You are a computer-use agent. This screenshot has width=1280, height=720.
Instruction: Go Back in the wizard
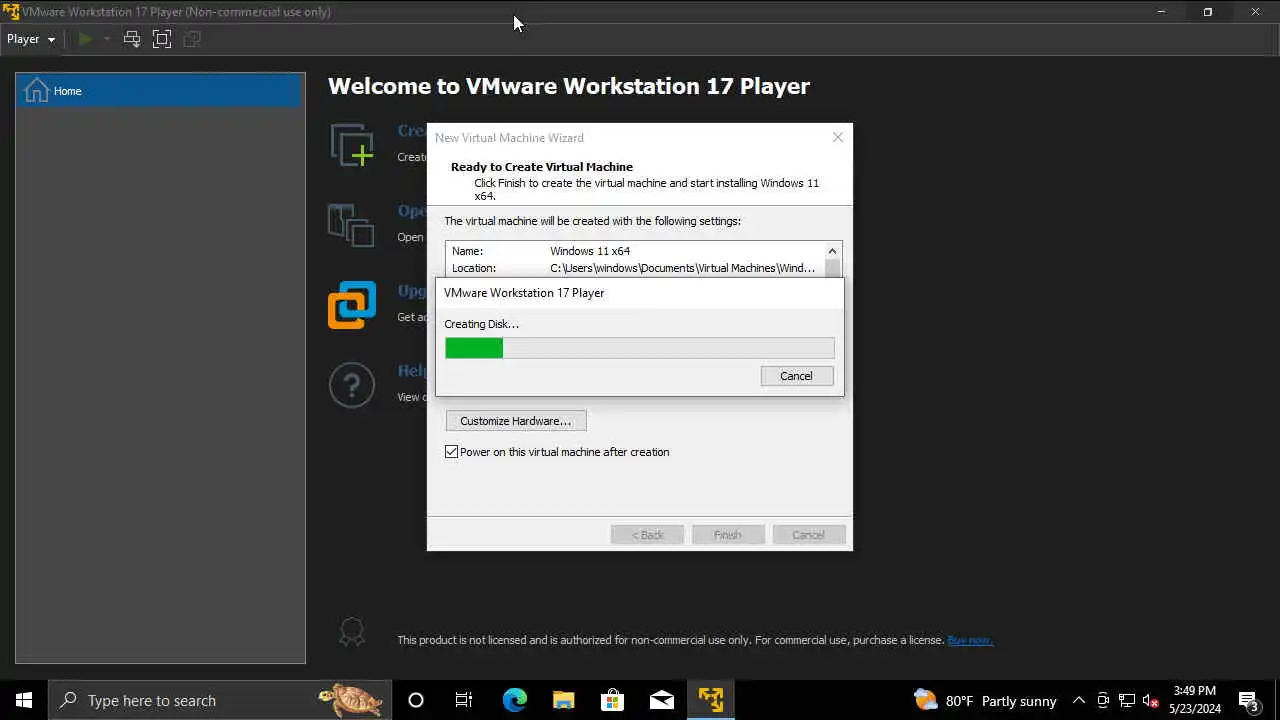tap(647, 535)
